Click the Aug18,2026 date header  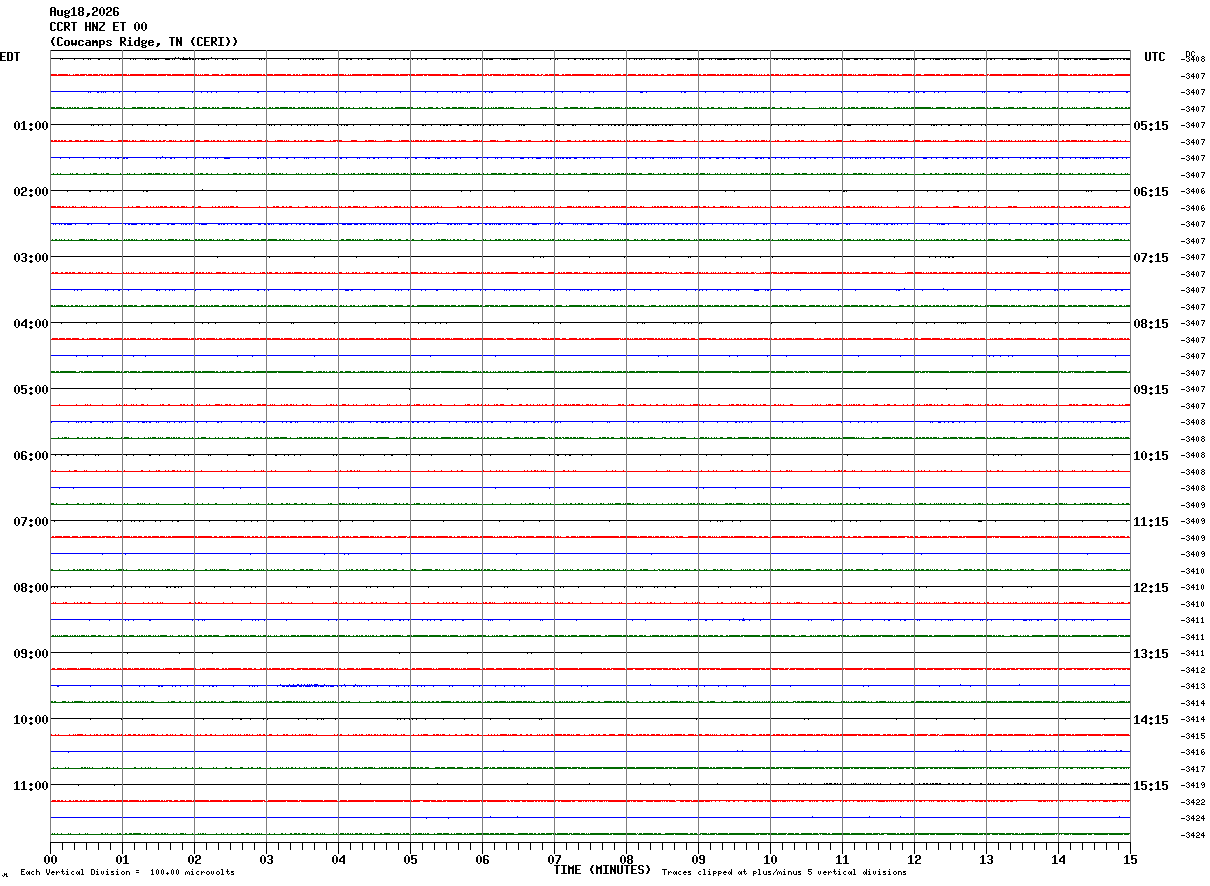pyautogui.click(x=84, y=12)
